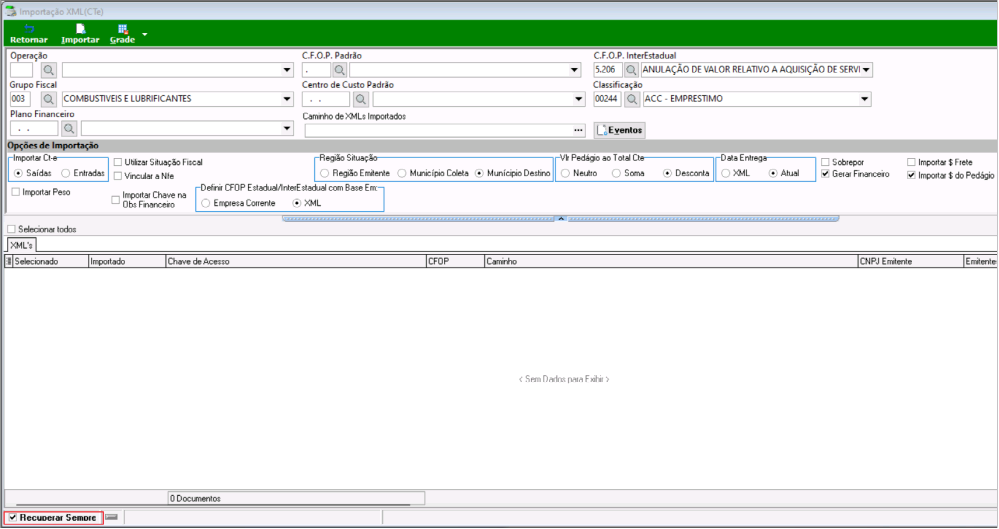Search Grupo Fiscal with the magnifier
999x529 pixels.
click(49, 99)
